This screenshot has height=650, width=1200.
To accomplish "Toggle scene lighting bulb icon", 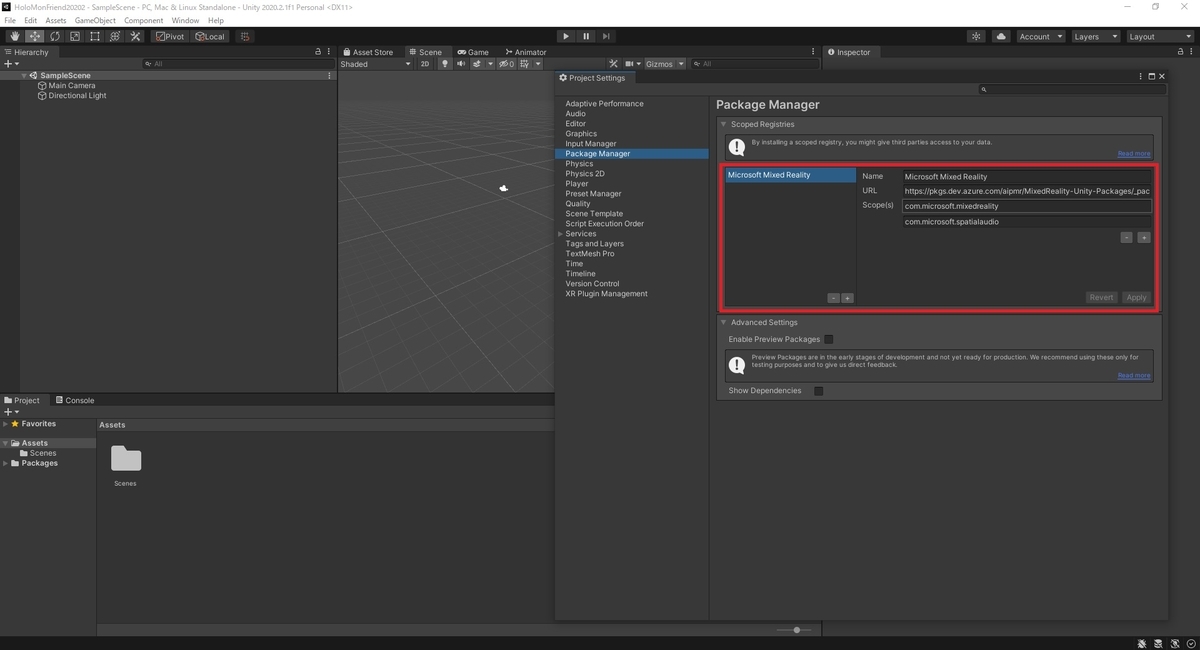I will 445,64.
